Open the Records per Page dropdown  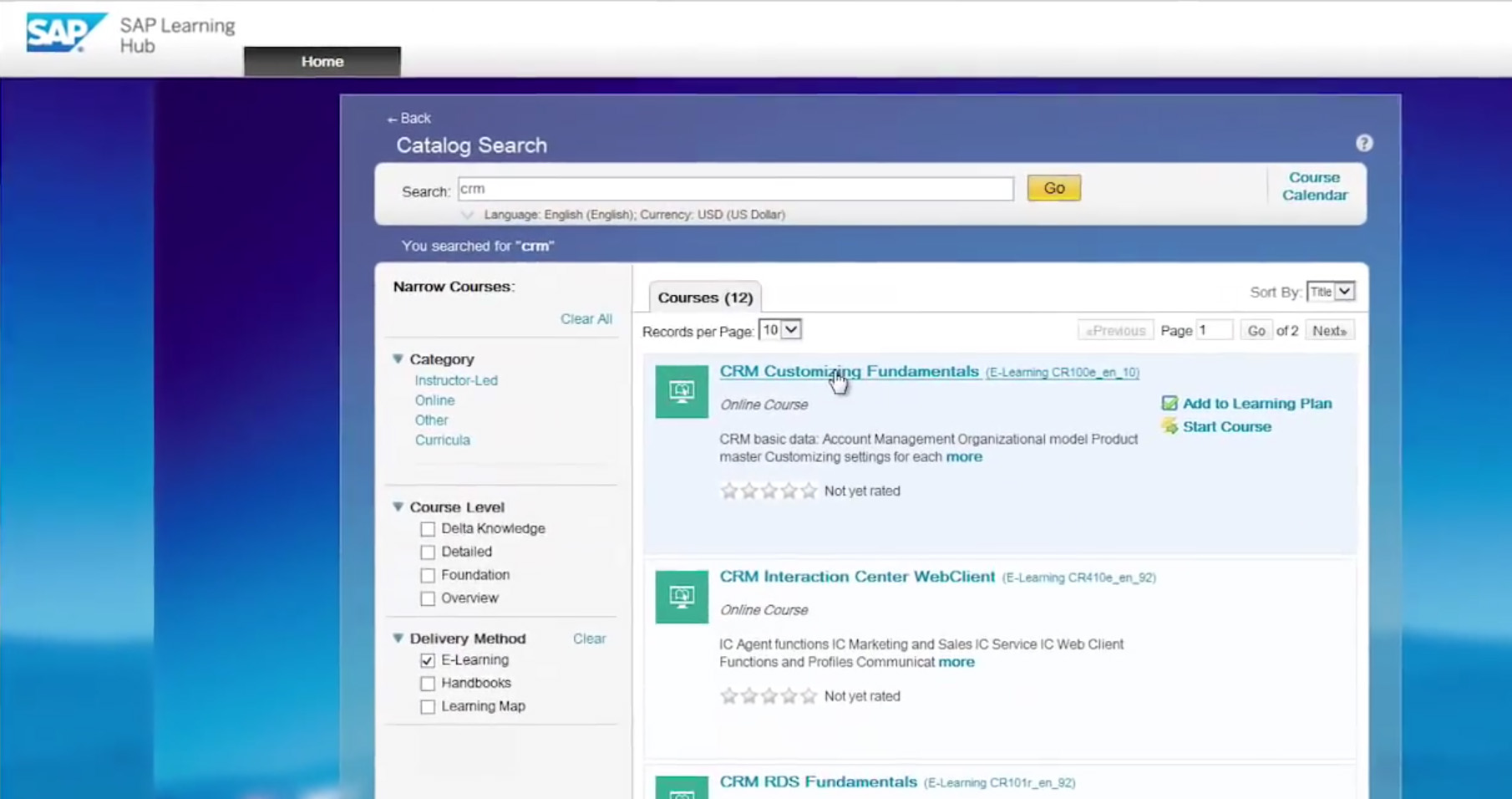pos(780,330)
